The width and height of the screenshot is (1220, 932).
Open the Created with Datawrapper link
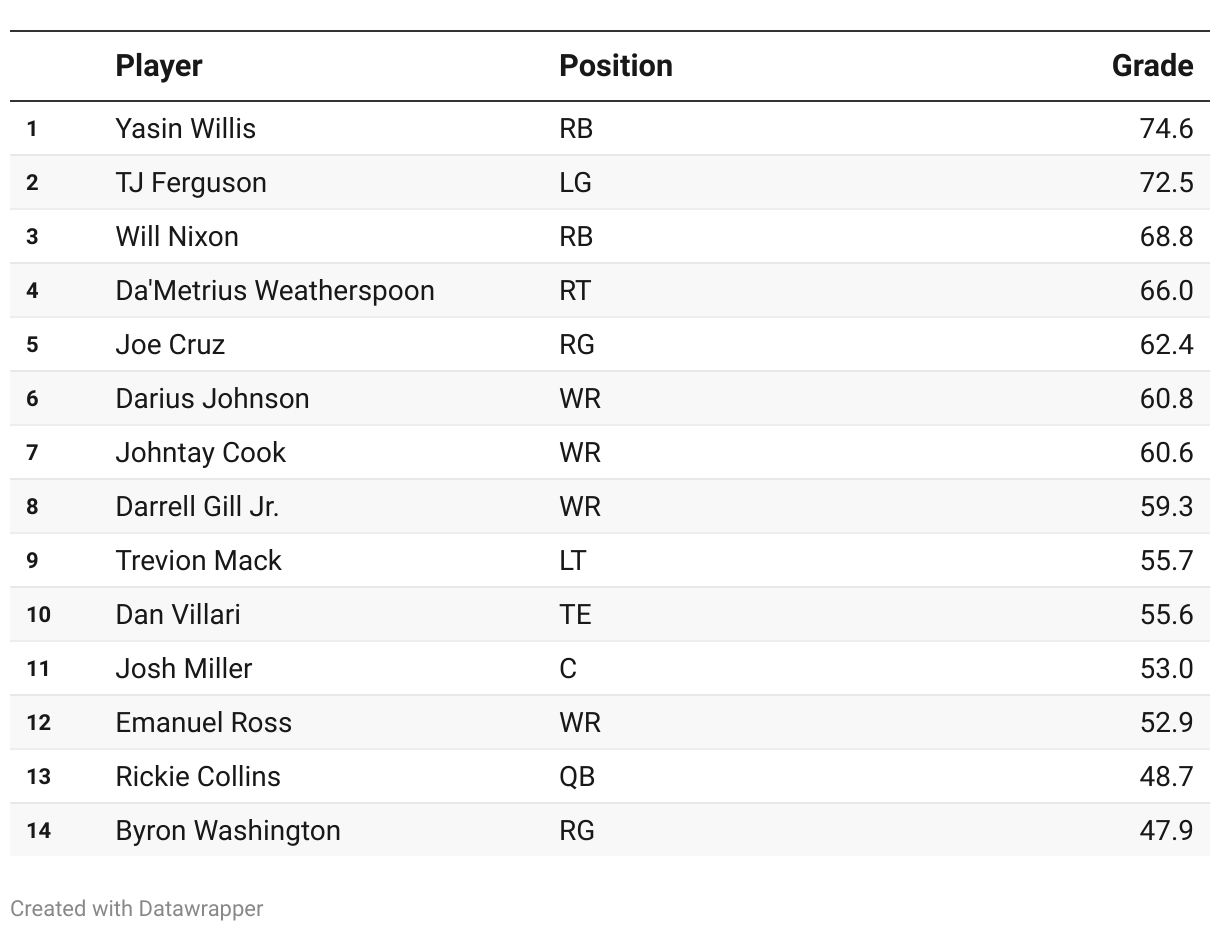(137, 908)
